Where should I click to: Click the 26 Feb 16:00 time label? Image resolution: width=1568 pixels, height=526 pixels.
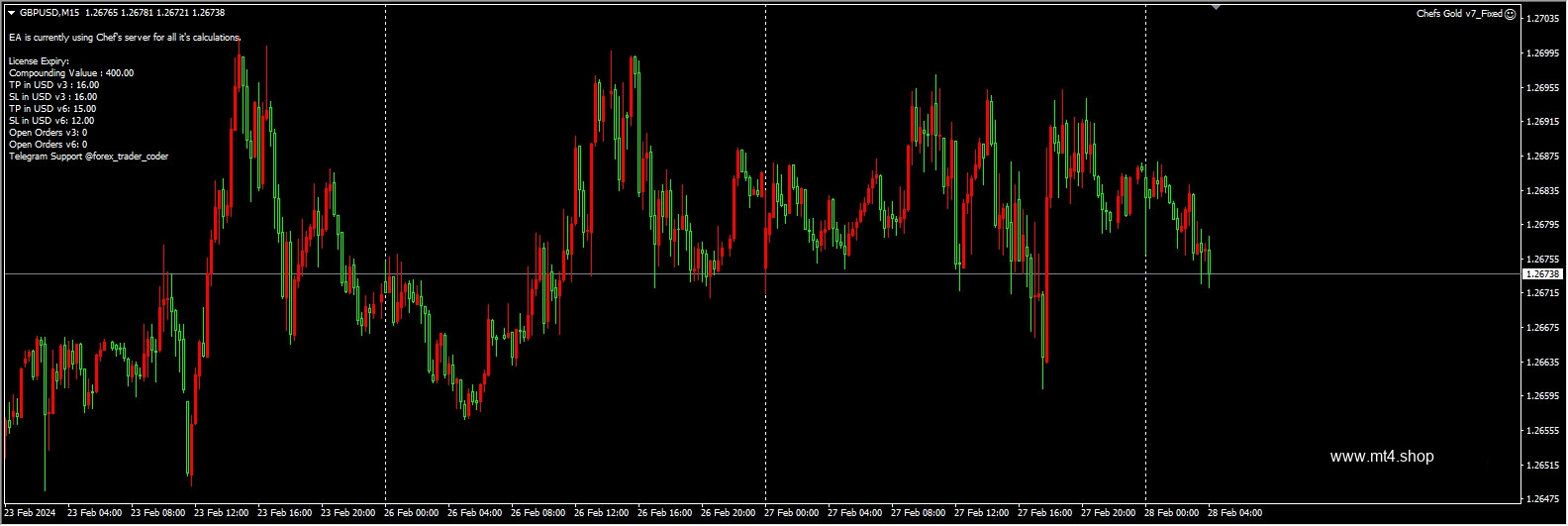click(665, 513)
